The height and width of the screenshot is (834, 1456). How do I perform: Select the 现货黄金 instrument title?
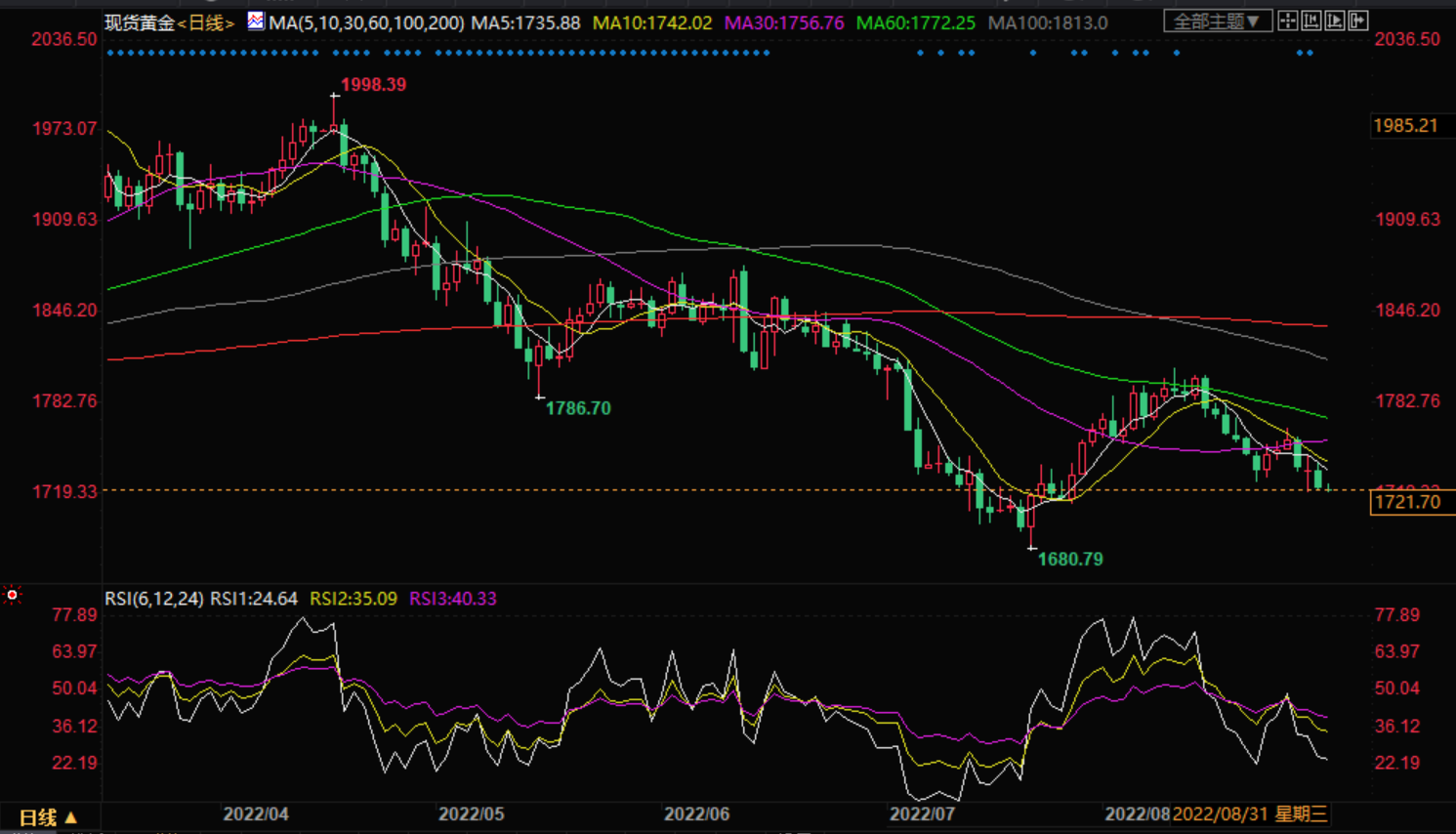[x=140, y=22]
